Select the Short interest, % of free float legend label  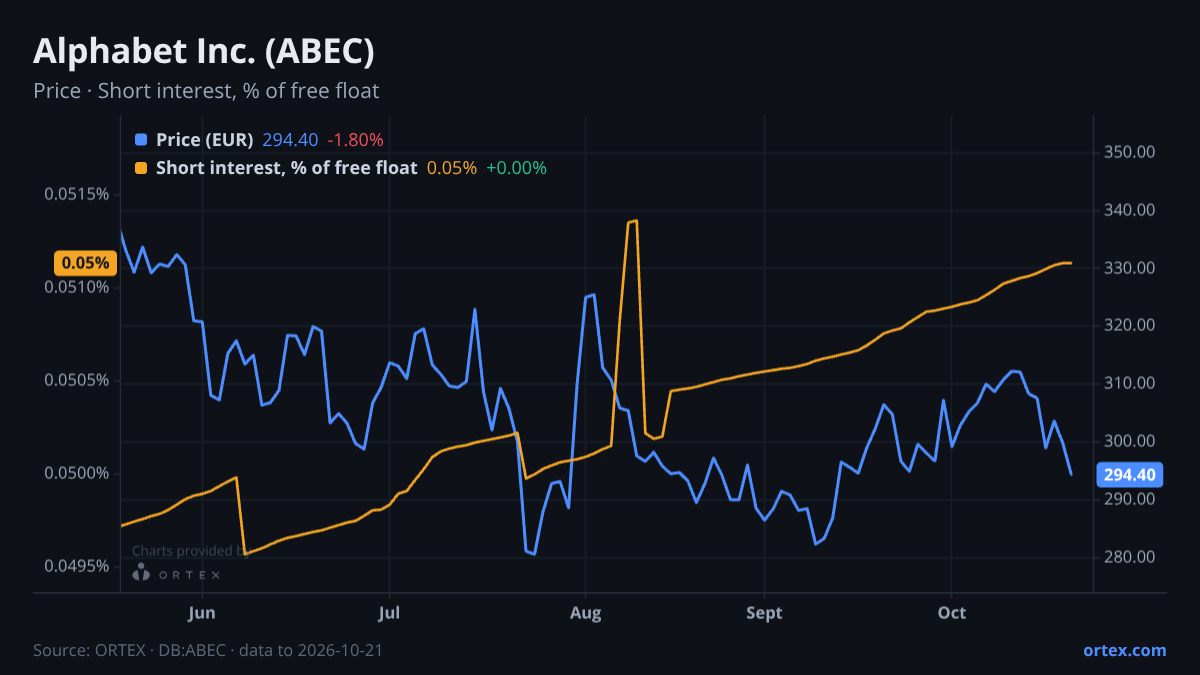tap(287, 168)
